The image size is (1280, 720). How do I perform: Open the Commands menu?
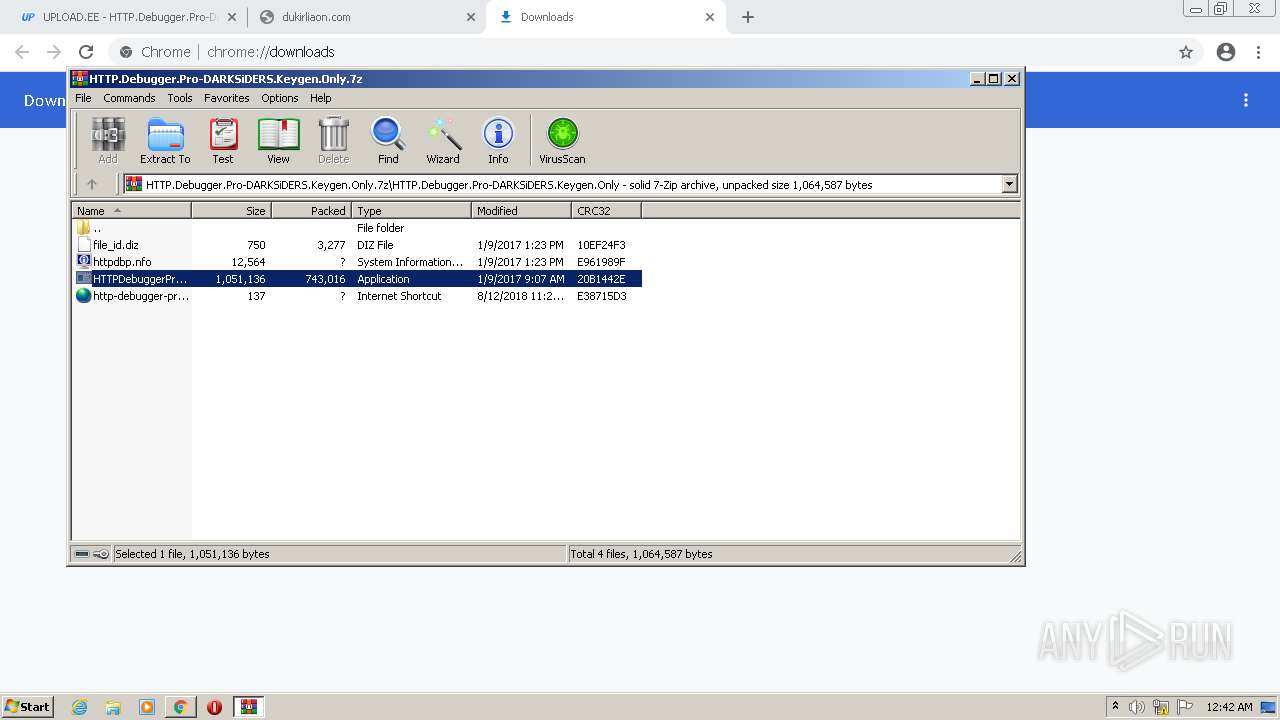pyautogui.click(x=129, y=98)
